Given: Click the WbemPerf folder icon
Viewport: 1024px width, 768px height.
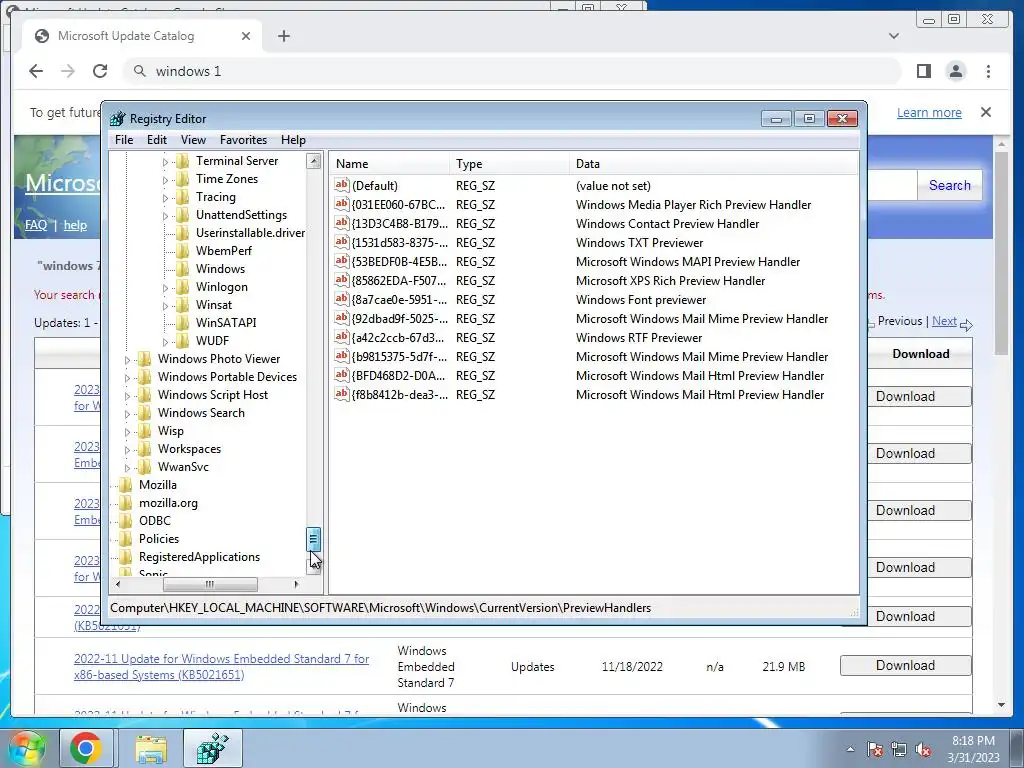Looking at the screenshot, I should 183,251.
